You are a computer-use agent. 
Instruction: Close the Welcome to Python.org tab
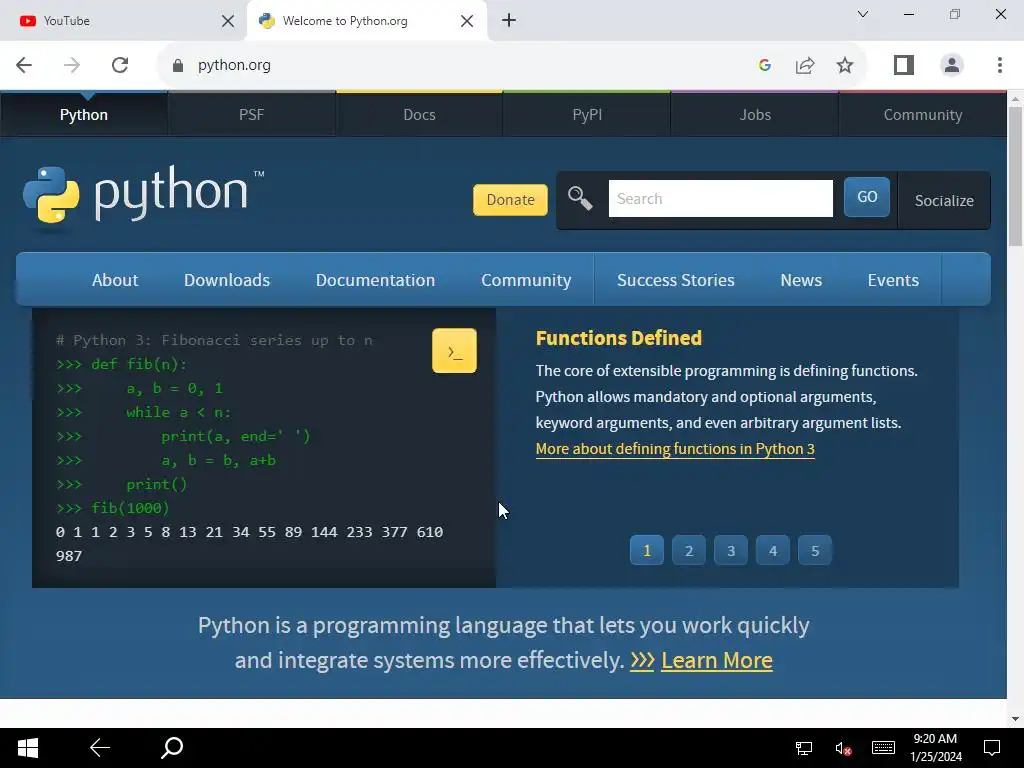(x=467, y=21)
